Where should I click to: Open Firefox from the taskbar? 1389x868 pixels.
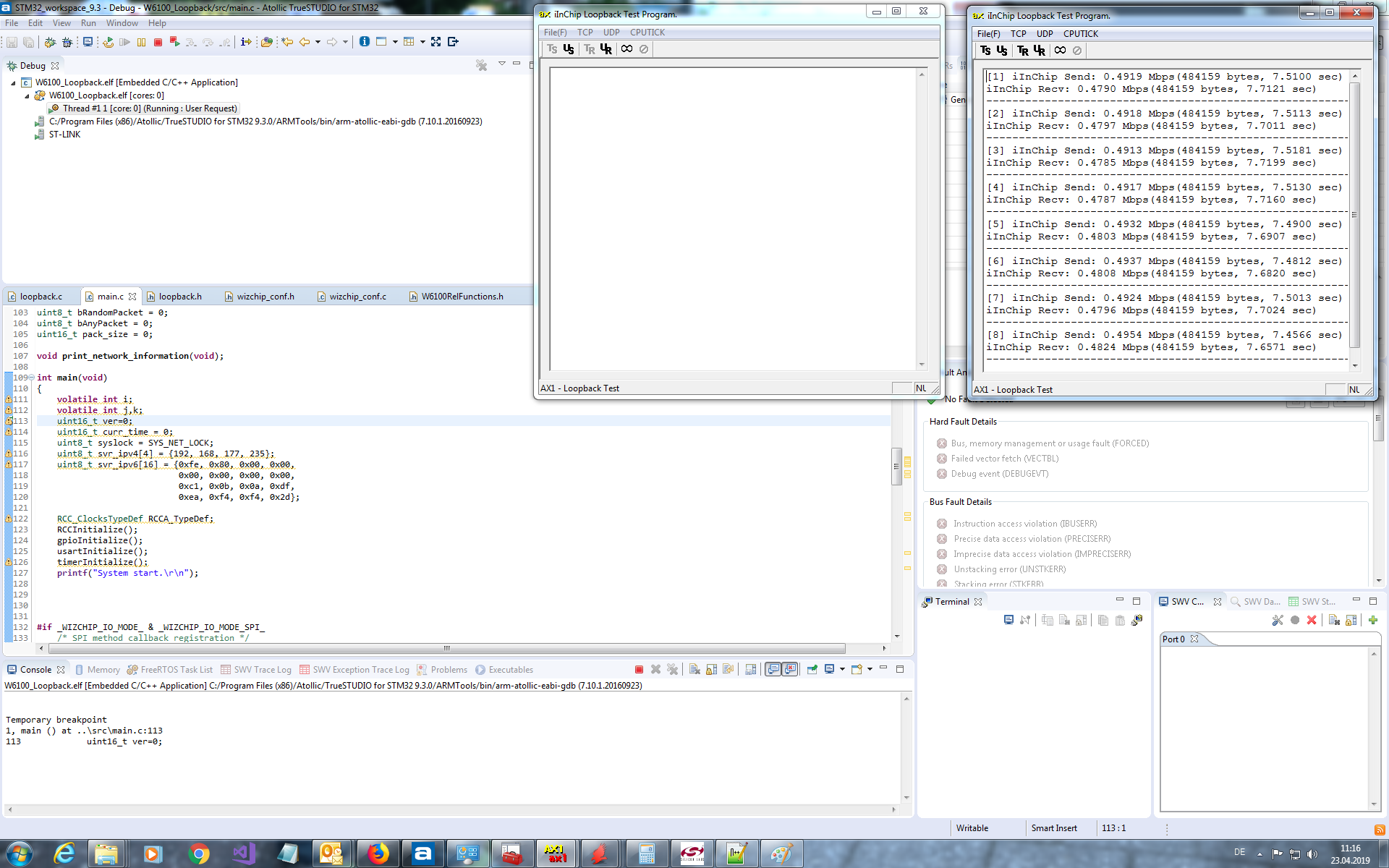click(377, 854)
